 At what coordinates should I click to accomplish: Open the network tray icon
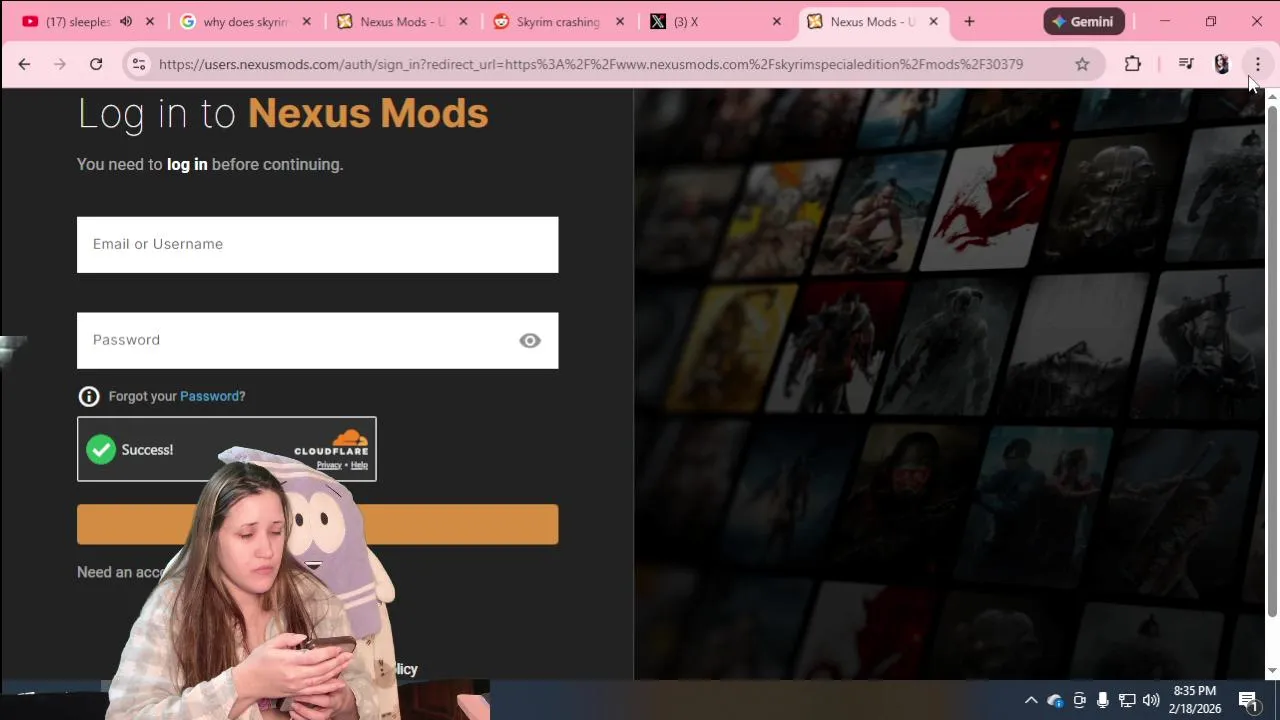tap(1127, 700)
